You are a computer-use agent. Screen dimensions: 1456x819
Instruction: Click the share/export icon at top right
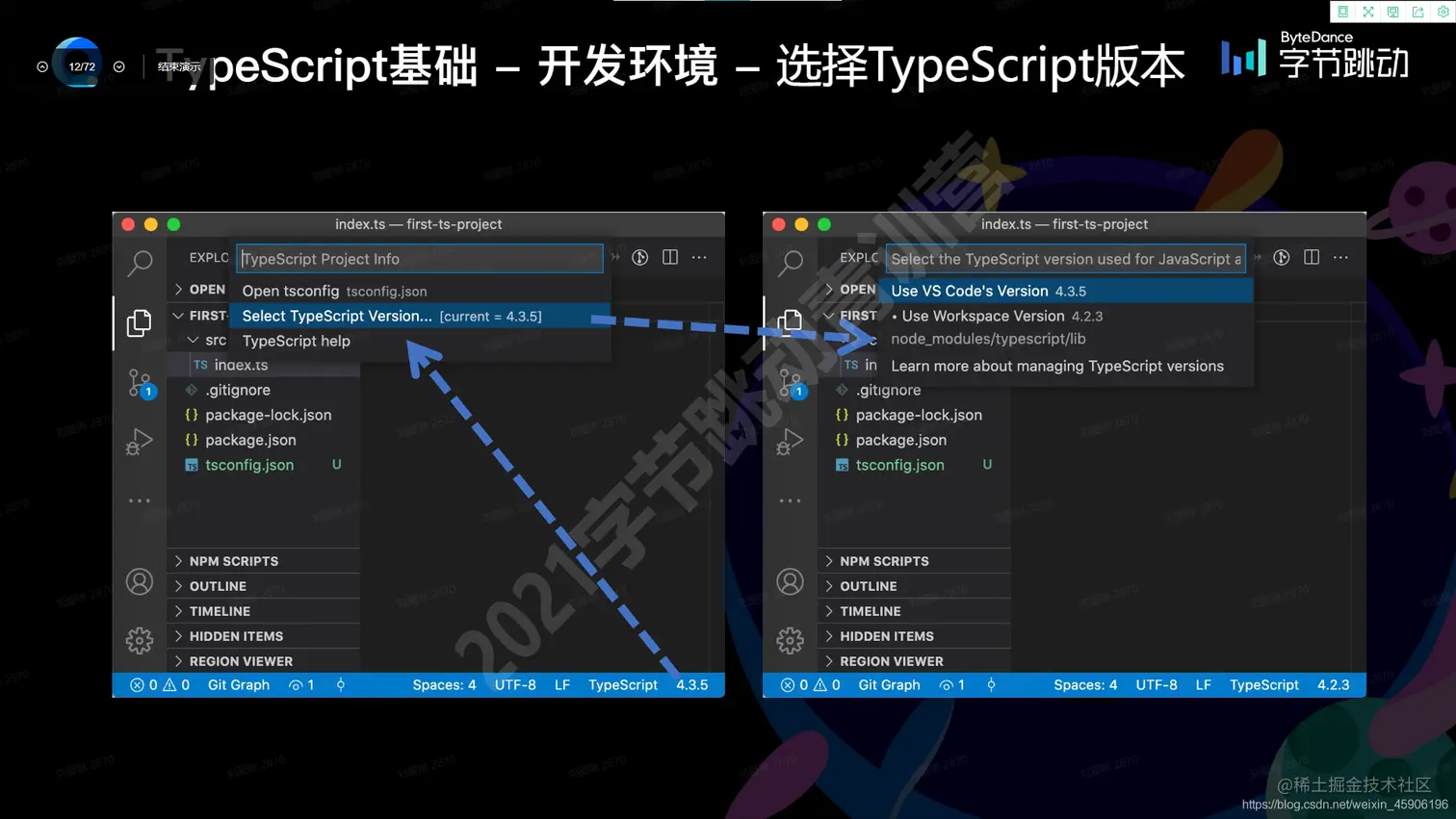click(1418, 12)
